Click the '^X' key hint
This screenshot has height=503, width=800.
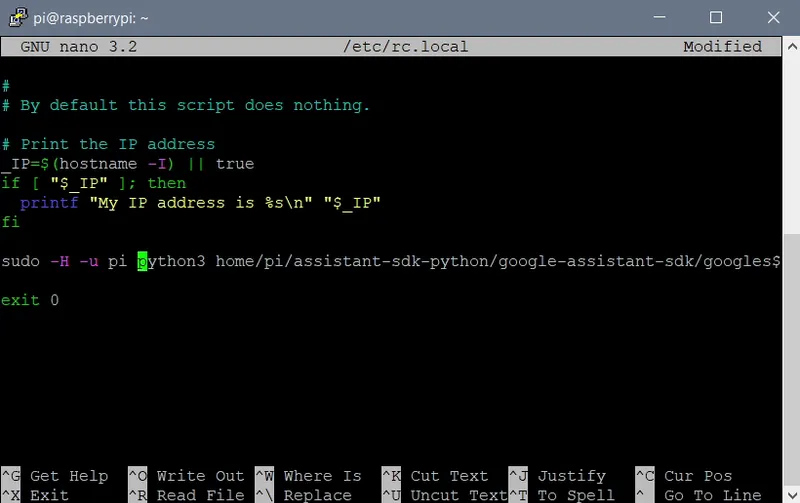click(x=11, y=495)
